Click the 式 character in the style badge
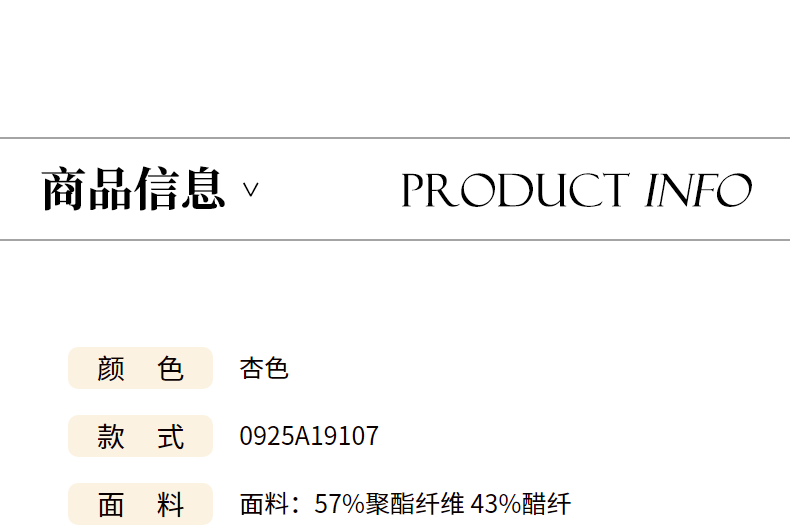The image size is (790, 528). 170,437
